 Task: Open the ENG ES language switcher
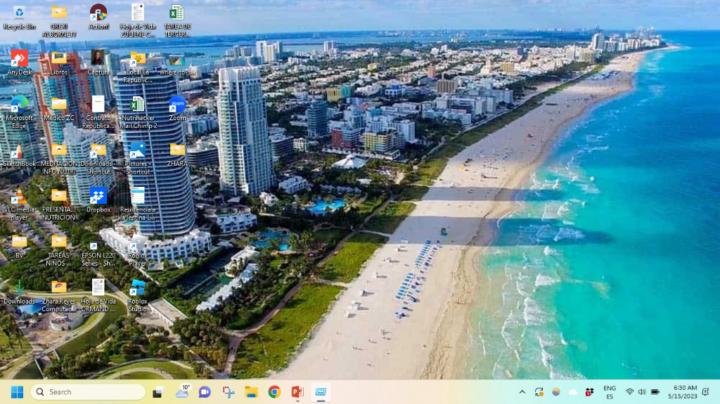click(x=609, y=392)
